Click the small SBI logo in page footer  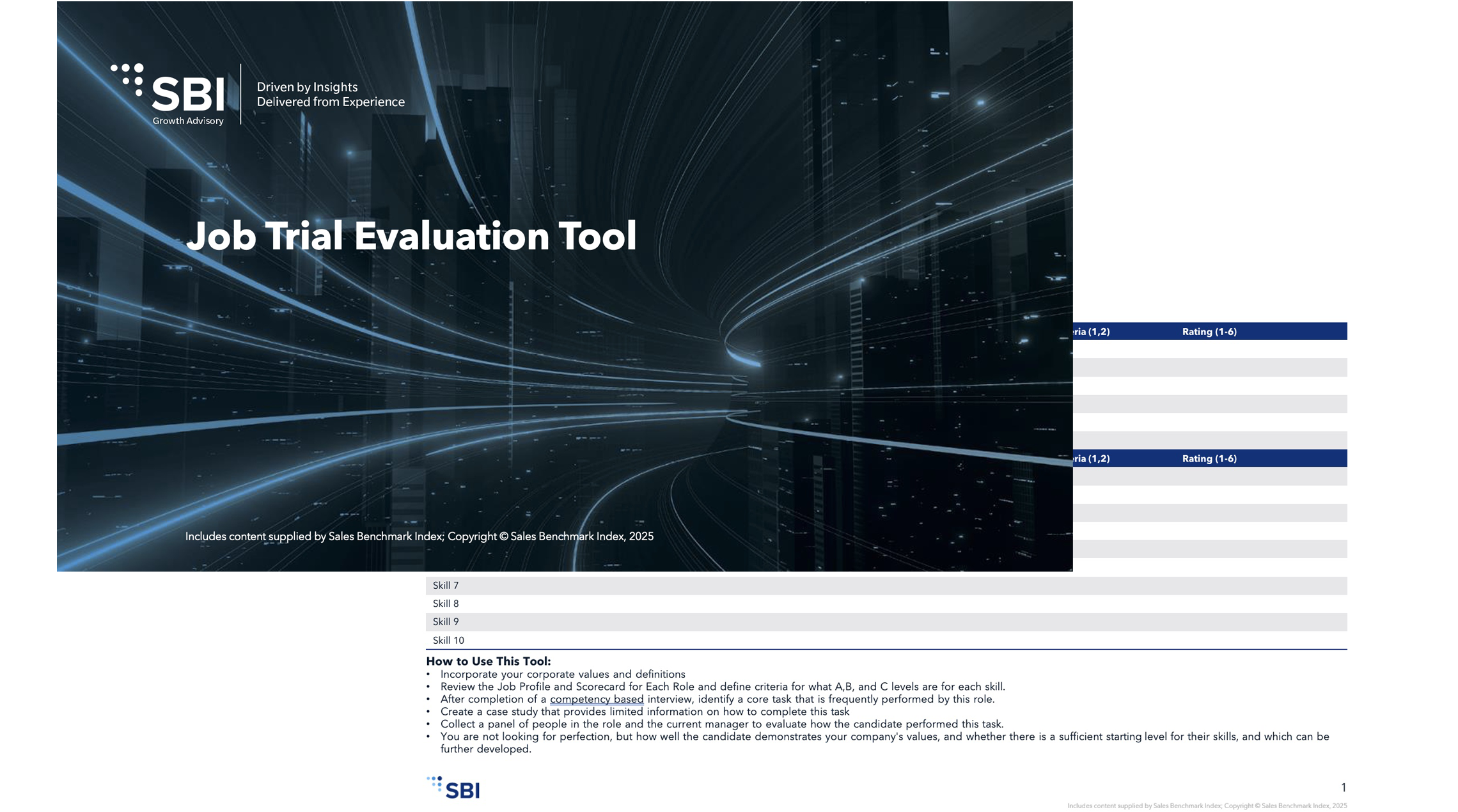(x=453, y=788)
